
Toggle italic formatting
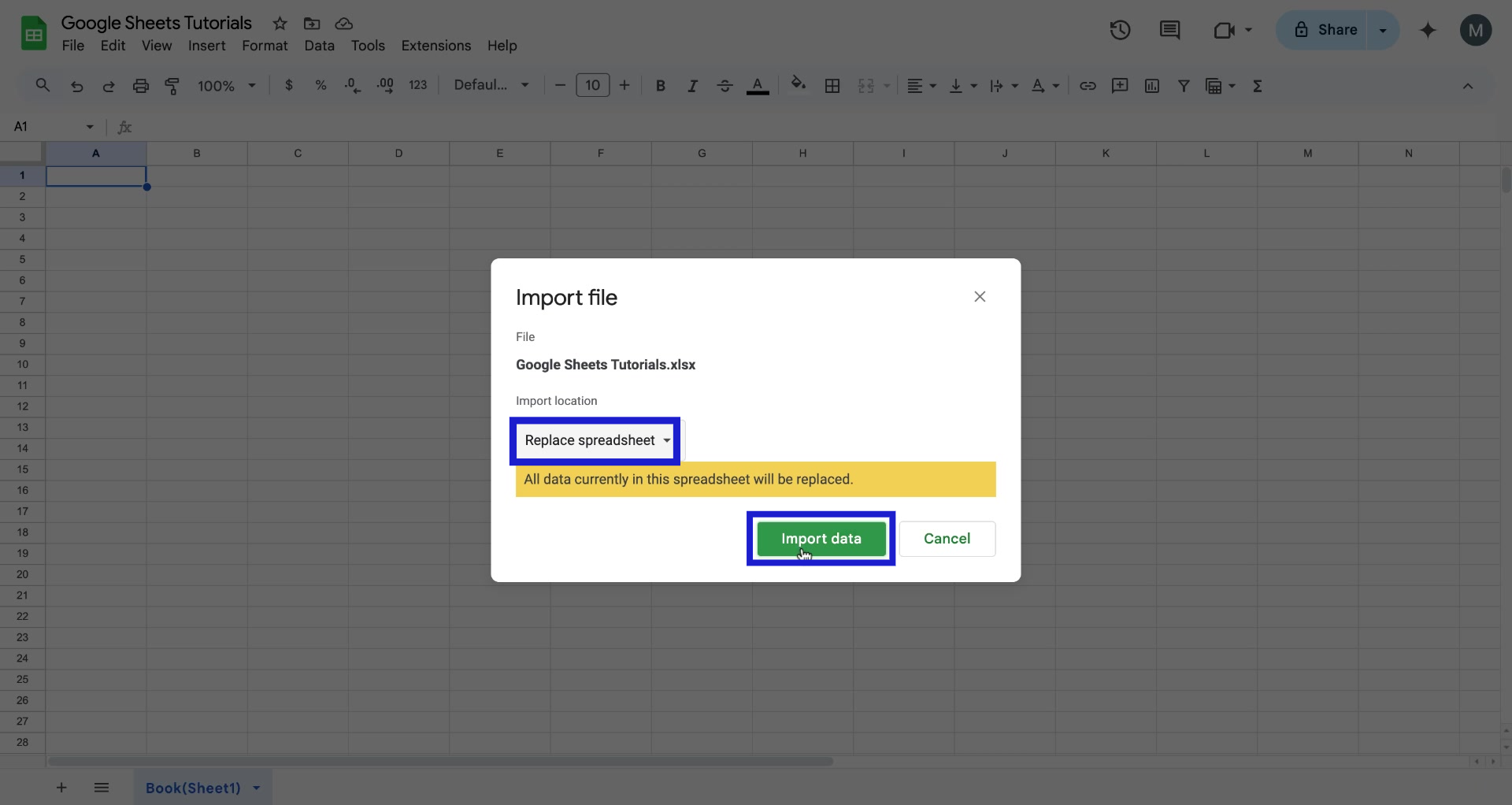[692, 86]
